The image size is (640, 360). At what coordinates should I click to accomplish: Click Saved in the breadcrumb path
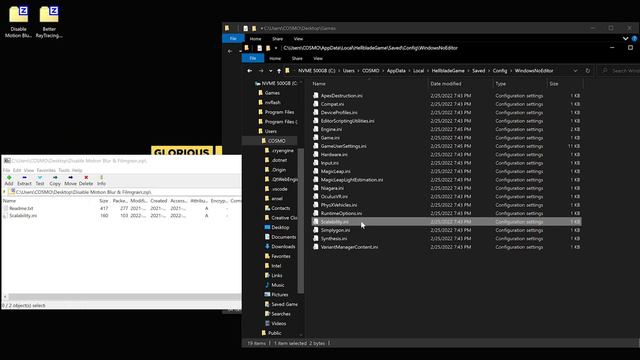pos(478,71)
